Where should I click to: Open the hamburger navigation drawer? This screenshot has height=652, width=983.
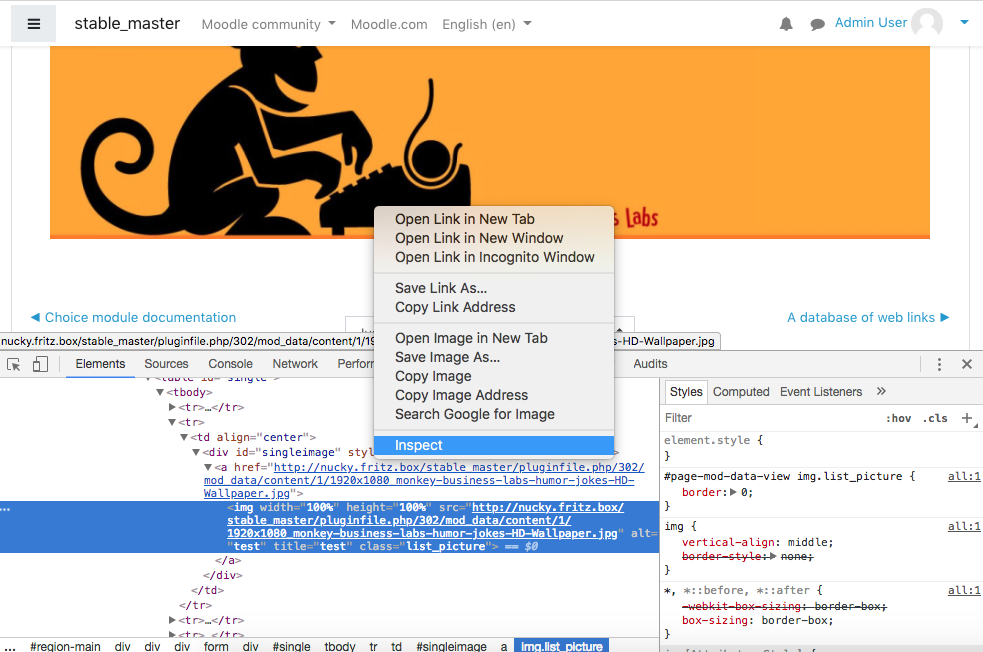point(34,24)
